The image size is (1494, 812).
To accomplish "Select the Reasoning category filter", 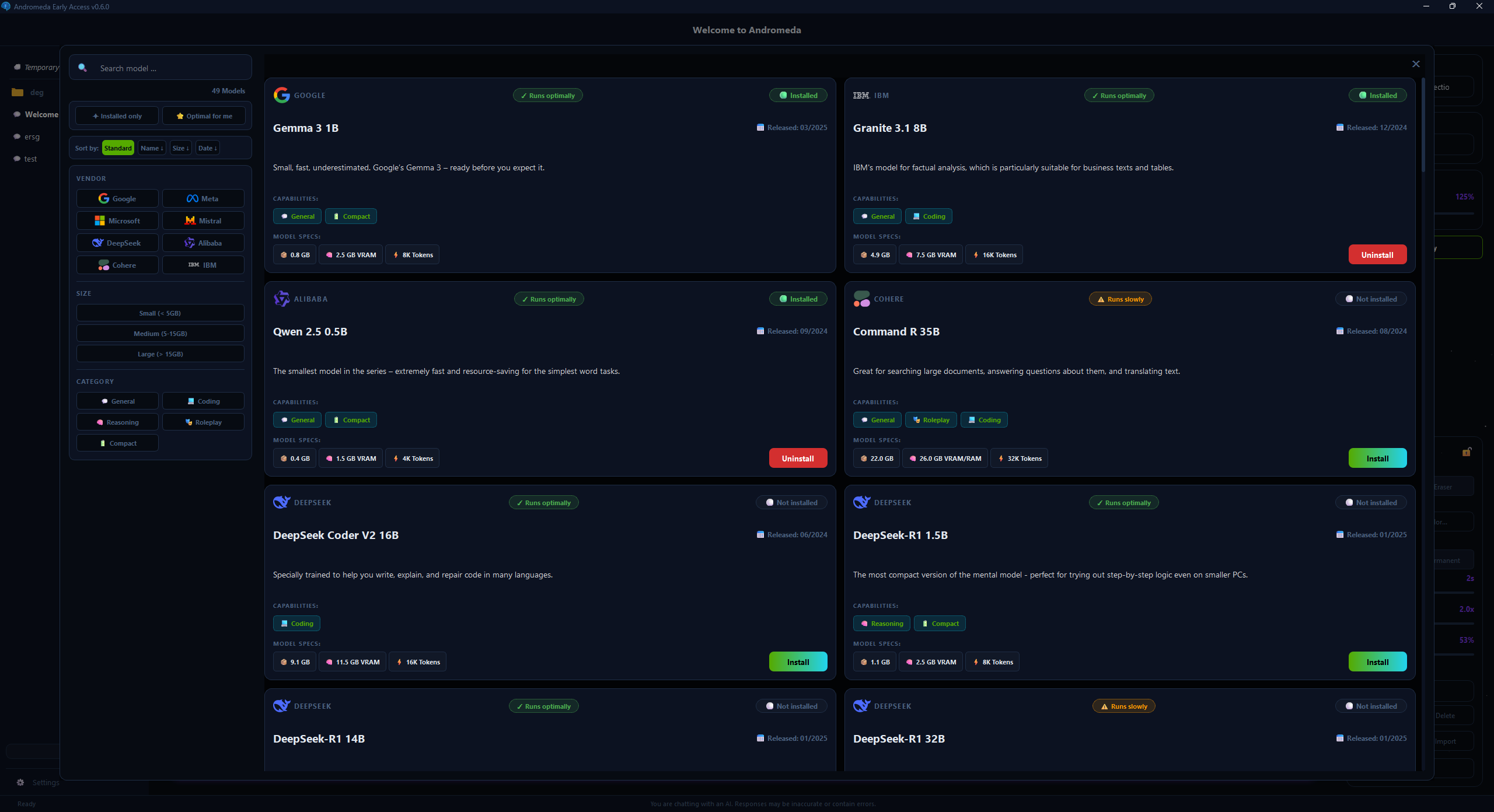I will click(117, 422).
